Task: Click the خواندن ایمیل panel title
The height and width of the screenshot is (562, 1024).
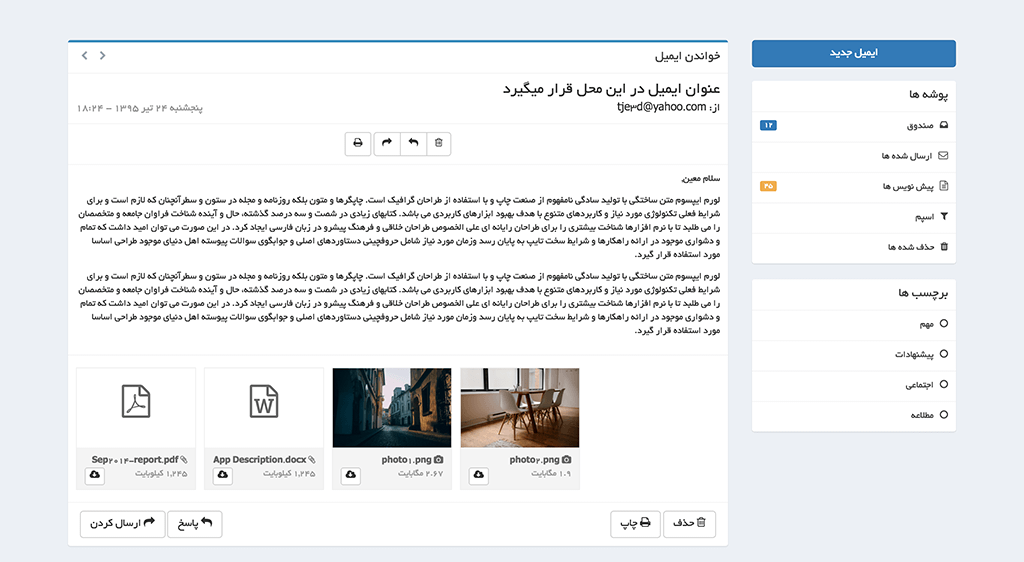Action: 688,56
